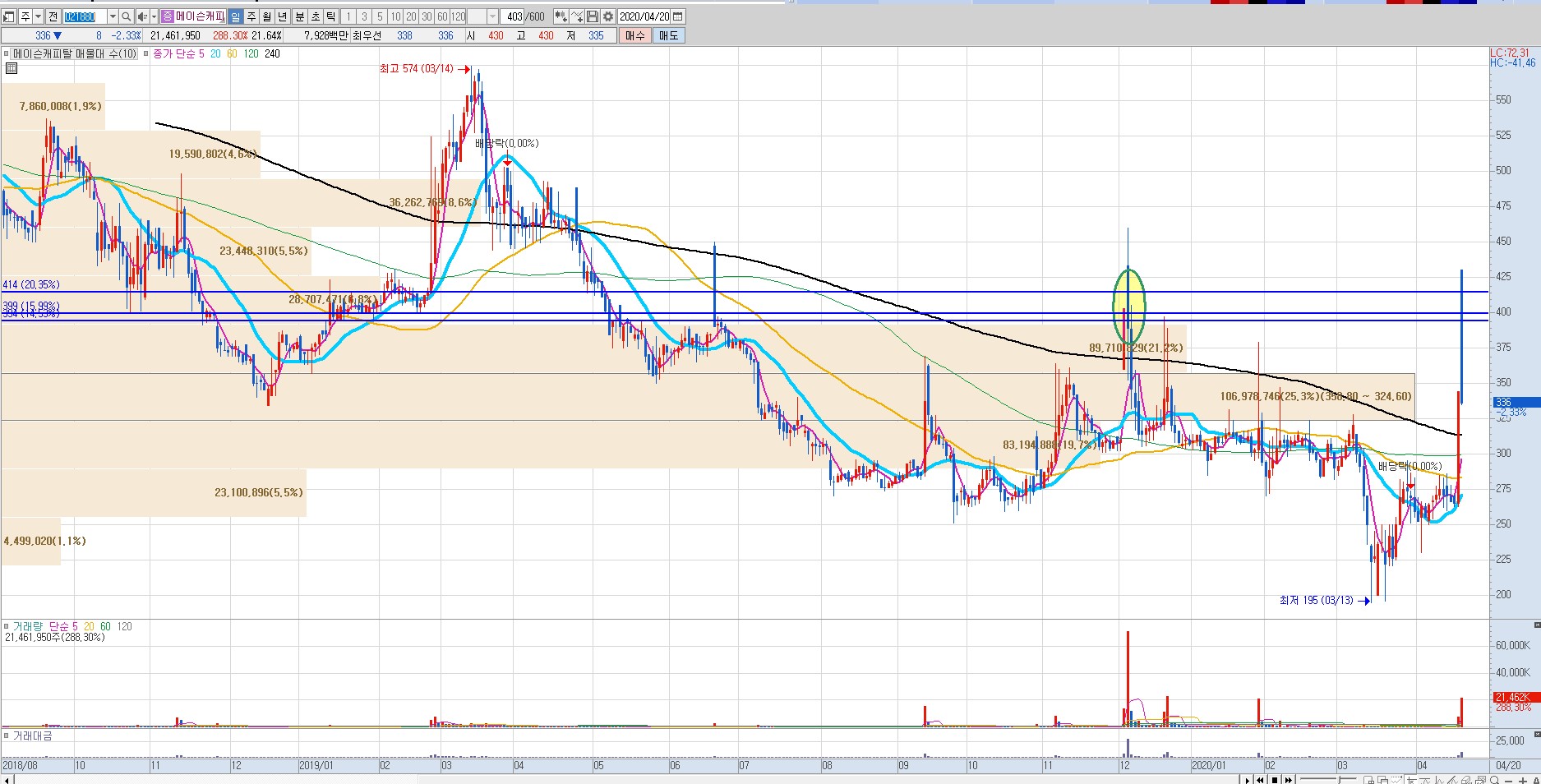Set interval to 60
The height and width of the screenshot is (784, 1541).
[442, 16]
